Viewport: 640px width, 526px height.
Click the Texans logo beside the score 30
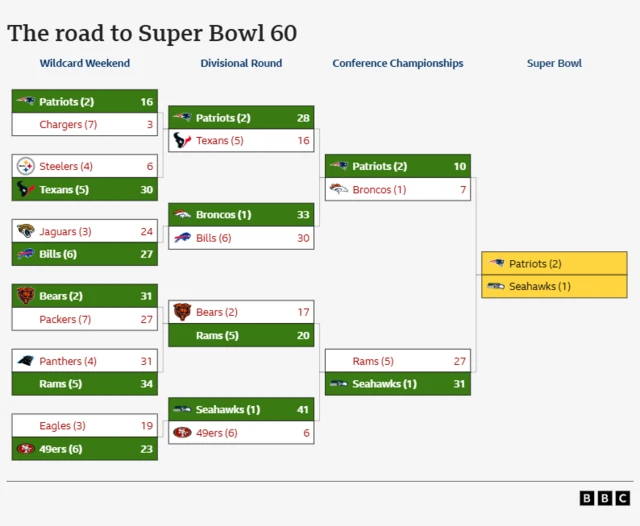[x=26, y=189]
